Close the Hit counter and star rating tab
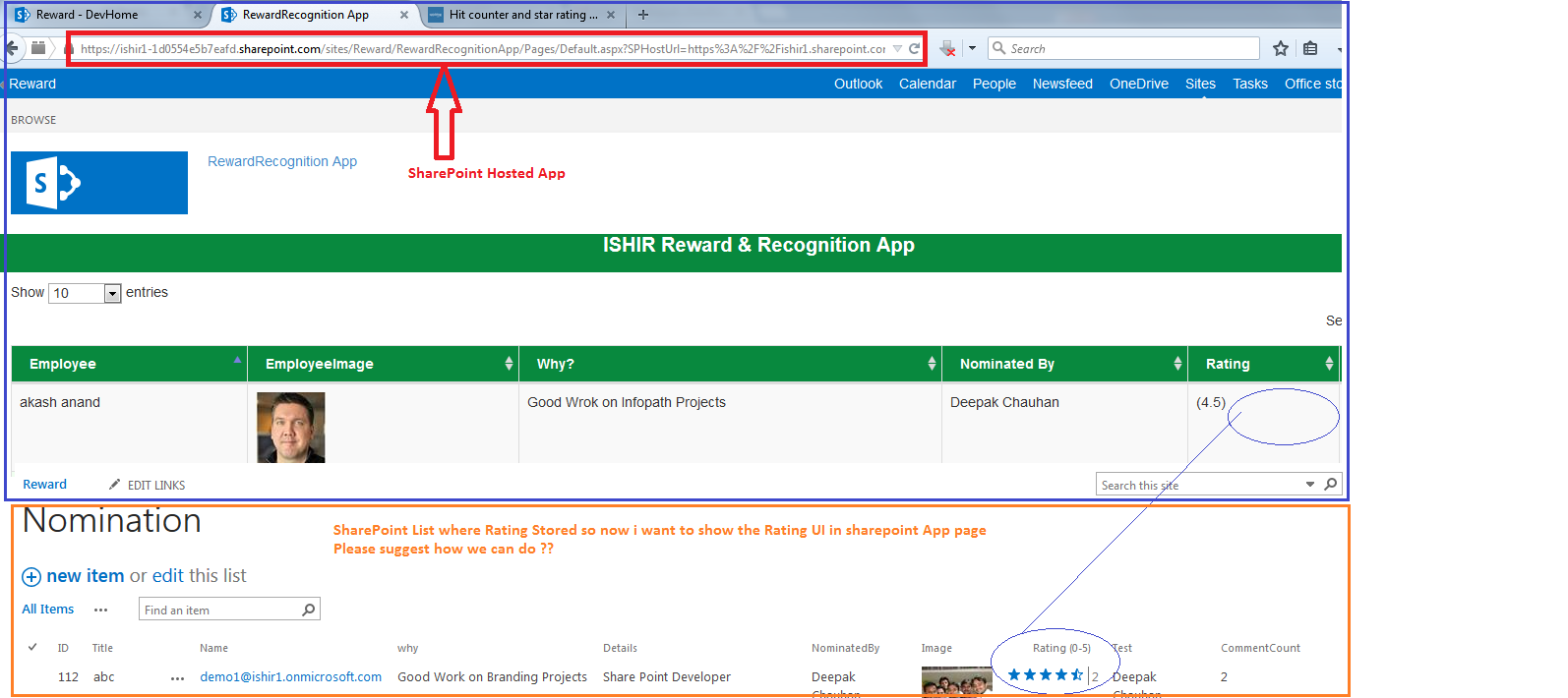 [x=611, y=15]
